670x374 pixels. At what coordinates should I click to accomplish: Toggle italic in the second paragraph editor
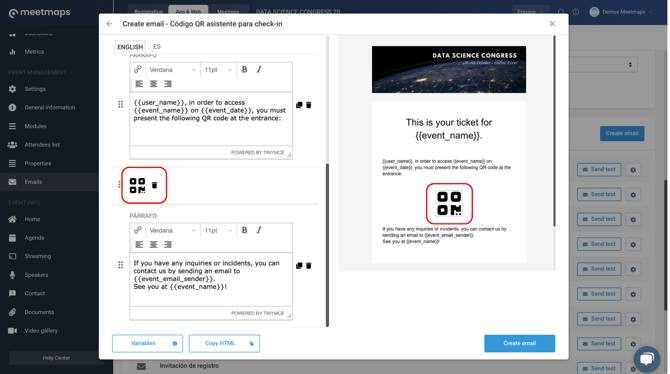click(259, 230)
